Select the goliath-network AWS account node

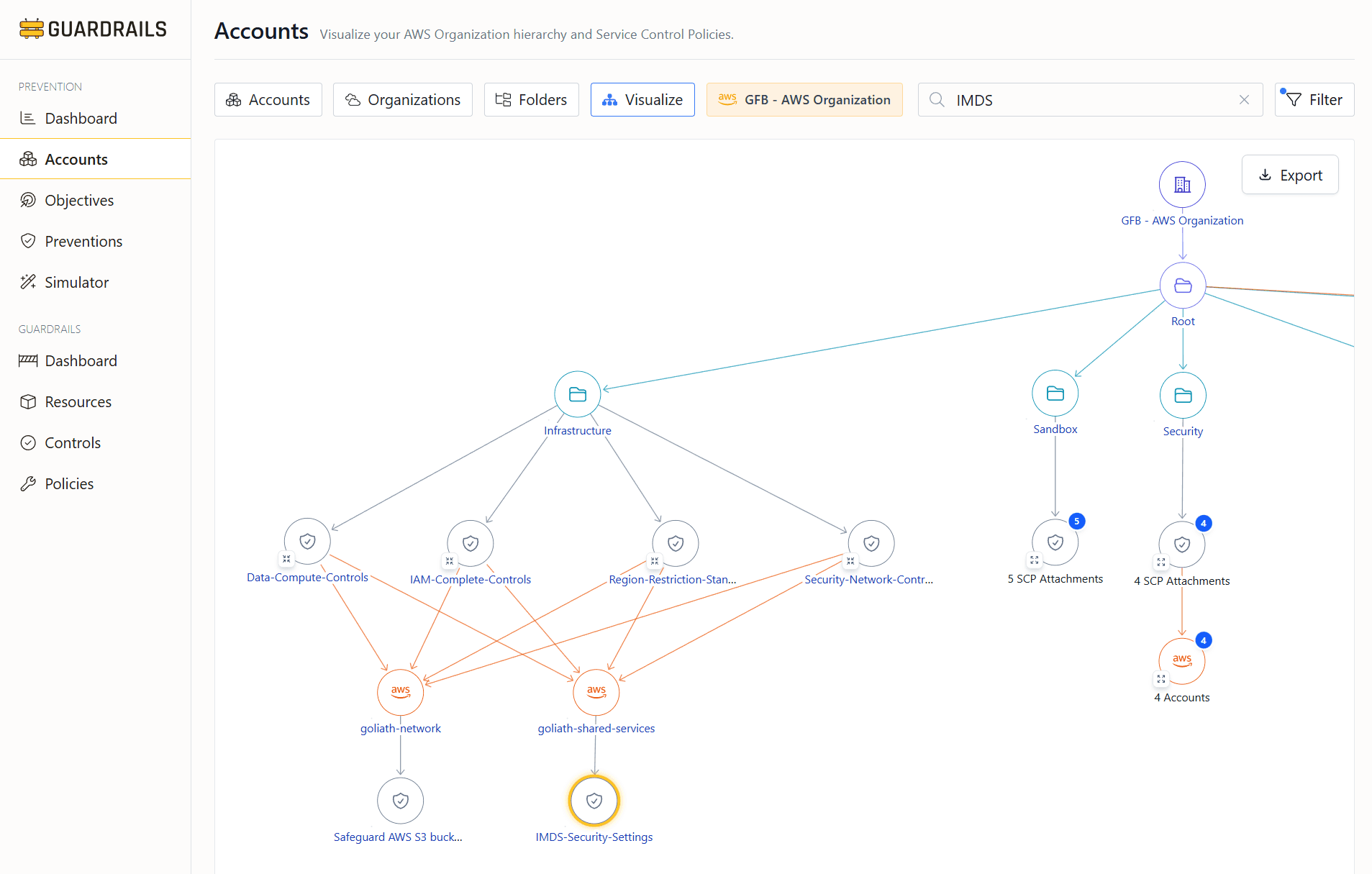pyautogui.click(x=400, y=692)
